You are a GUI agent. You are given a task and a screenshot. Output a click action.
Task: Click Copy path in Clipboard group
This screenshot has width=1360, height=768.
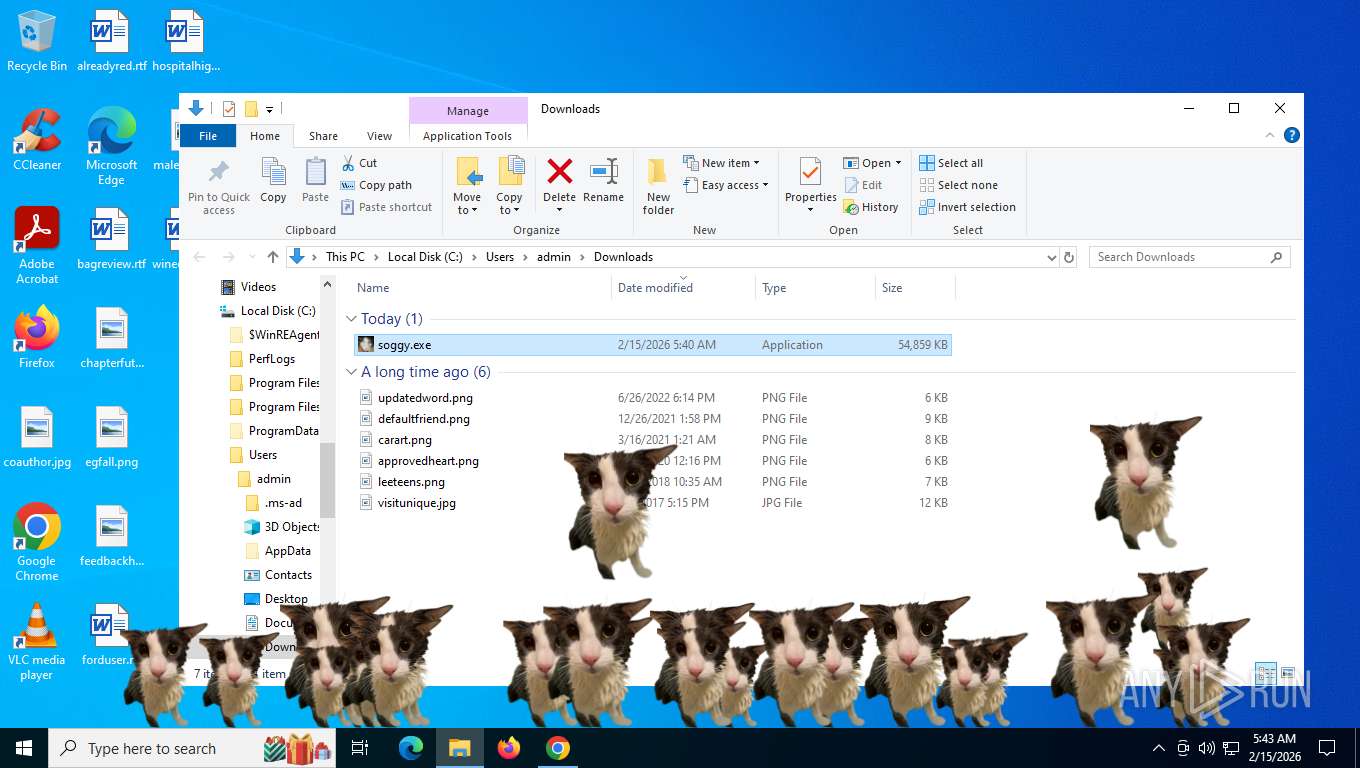[376, 185]
